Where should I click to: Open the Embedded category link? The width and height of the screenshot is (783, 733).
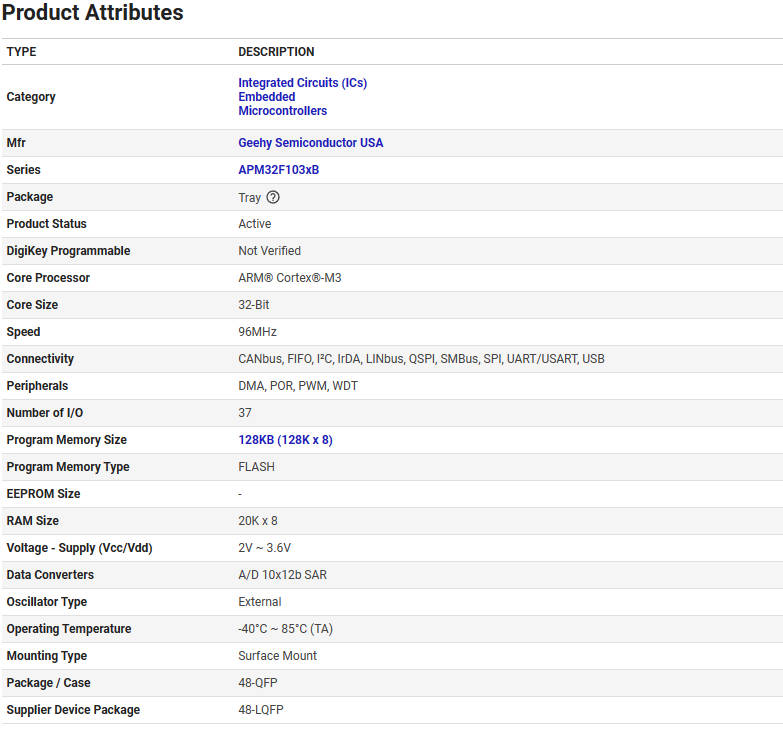click(x=266, y=97)
